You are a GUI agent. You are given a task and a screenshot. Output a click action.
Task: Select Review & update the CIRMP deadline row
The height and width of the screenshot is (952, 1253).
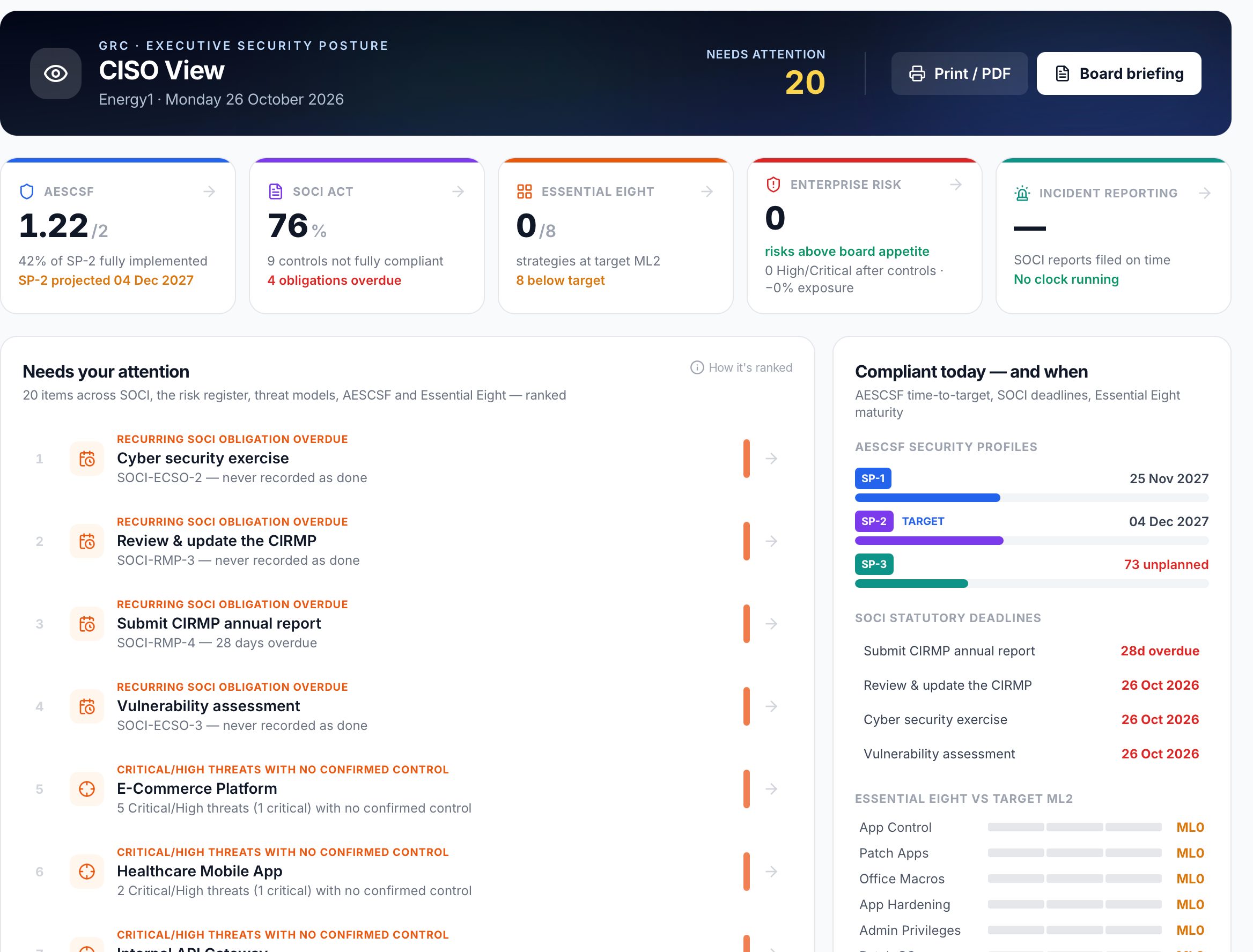(x=1031, y=685)
